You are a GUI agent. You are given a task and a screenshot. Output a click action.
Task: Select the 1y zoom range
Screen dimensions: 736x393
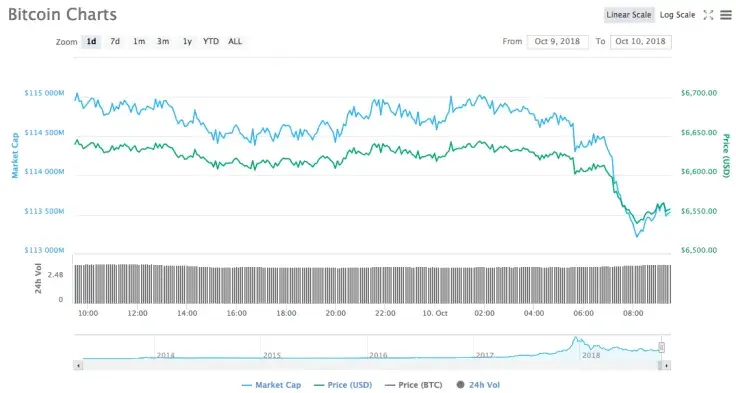187,41
